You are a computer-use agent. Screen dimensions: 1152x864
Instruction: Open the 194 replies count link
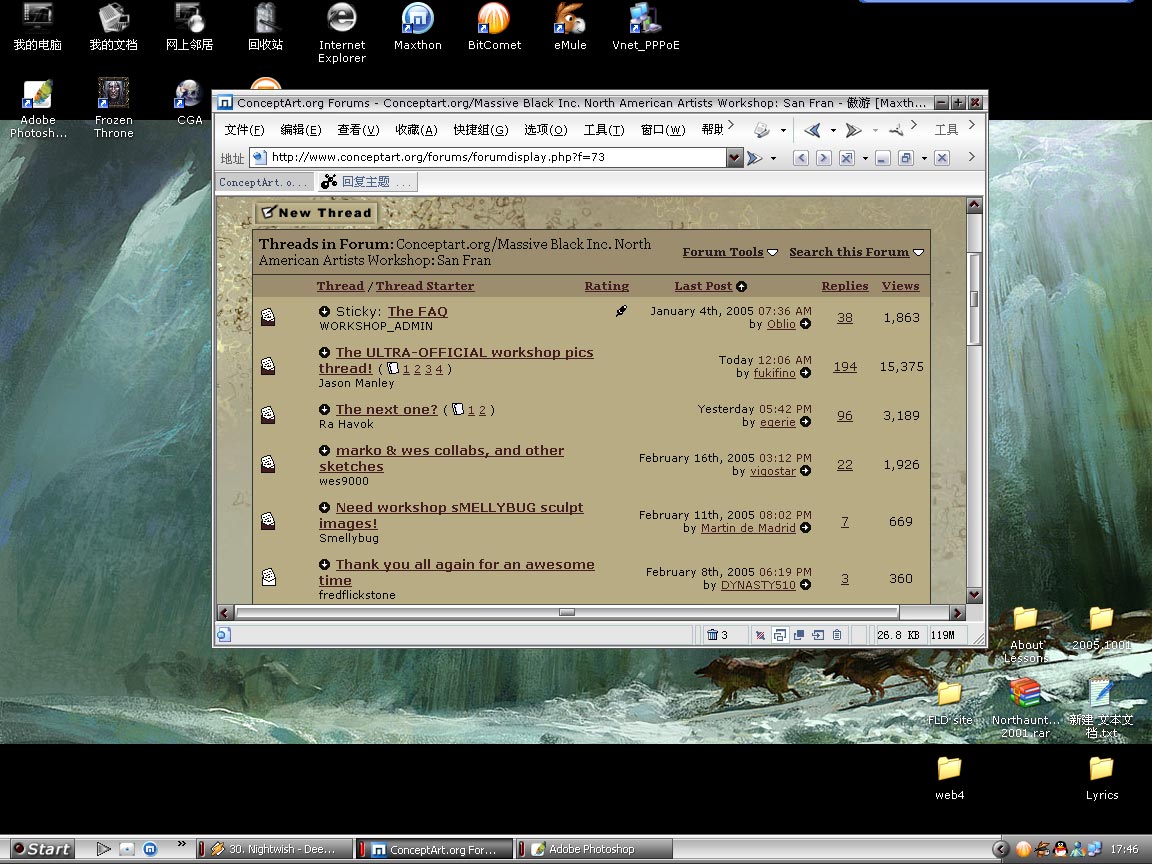(x=845, y=367)
